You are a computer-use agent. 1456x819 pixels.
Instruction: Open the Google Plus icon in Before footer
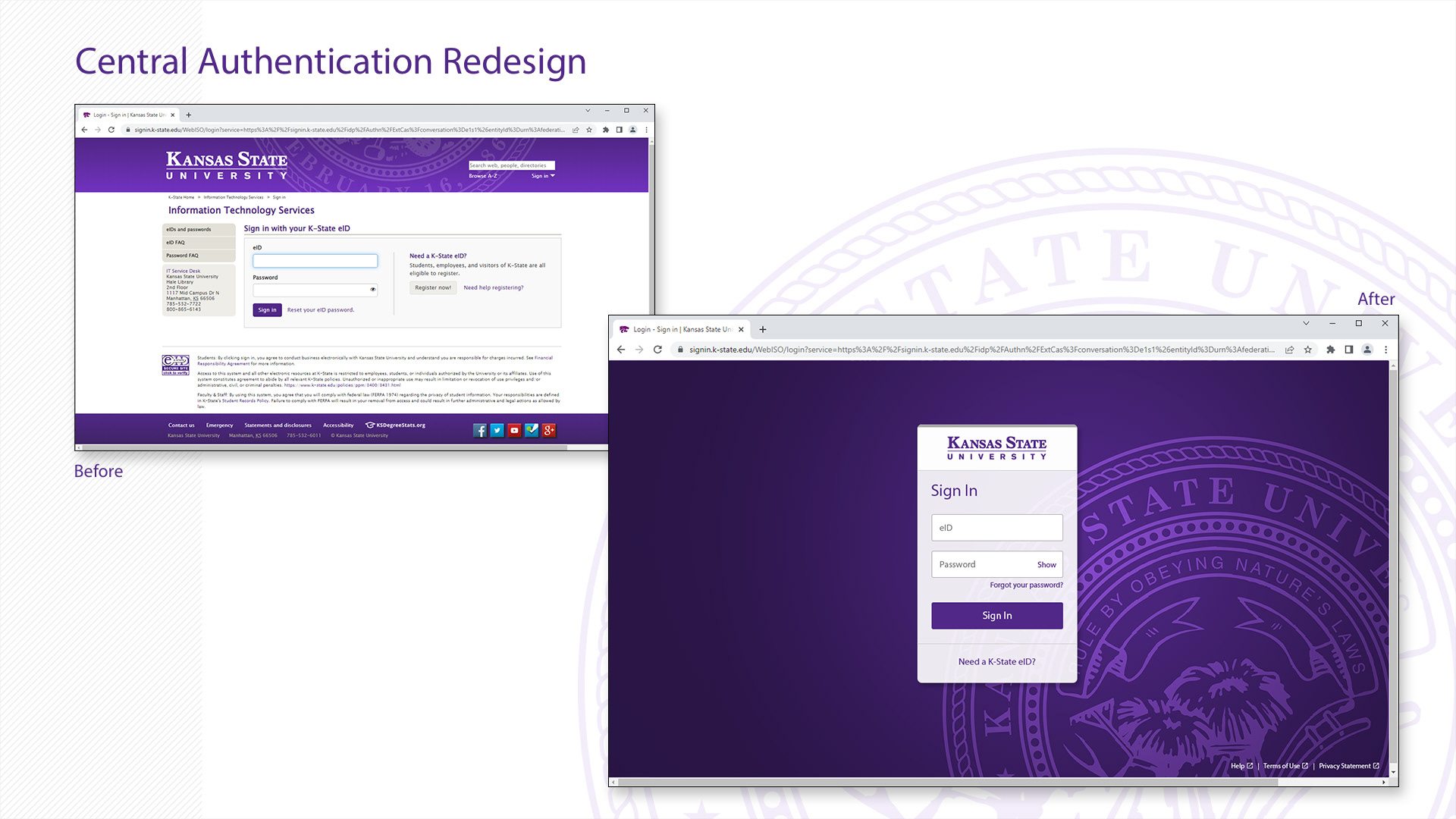point(549,430)
